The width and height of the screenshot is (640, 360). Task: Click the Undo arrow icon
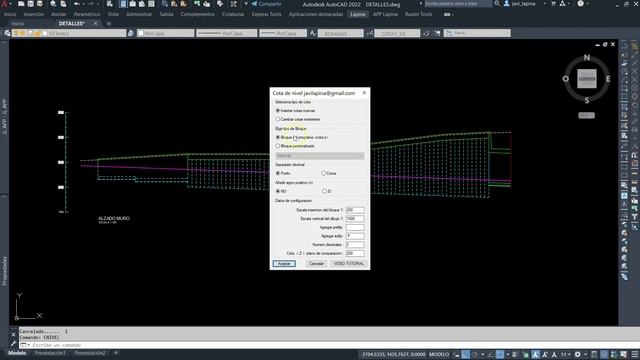[x=77, y=4]
